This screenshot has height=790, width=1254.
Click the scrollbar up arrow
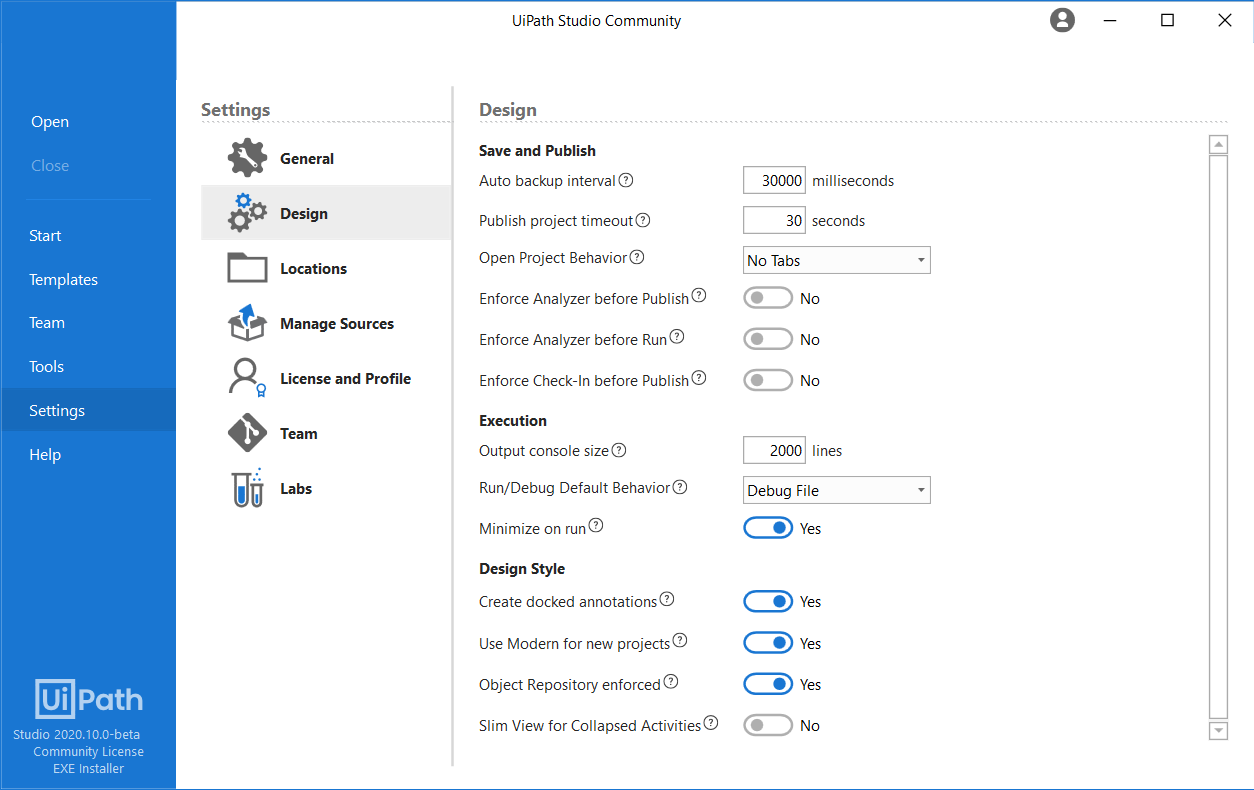(x=1218, y=145)
